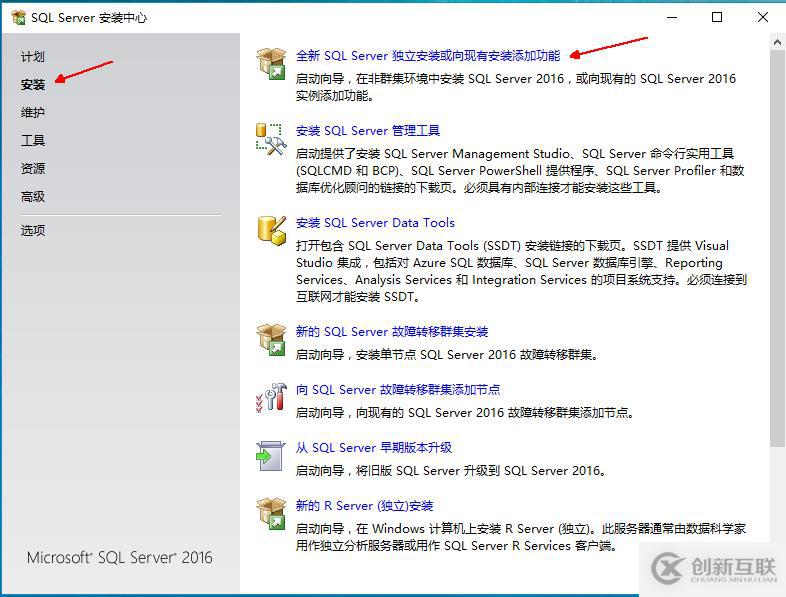The width and height of the screenshot is (786, 597).
Task: Switch to 维护 page in sidebar
Action: 33,113
